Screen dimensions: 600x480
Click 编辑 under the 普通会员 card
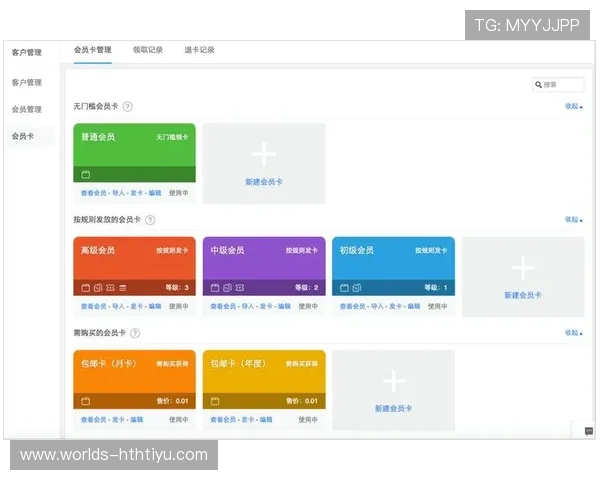click(x=155, y=193)
